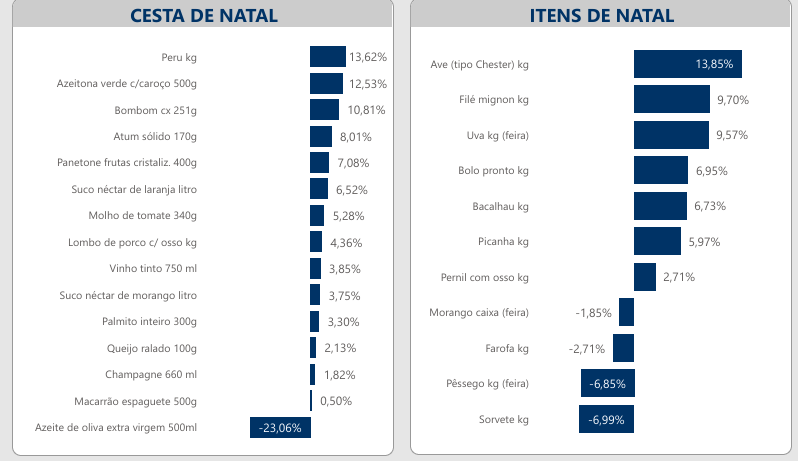Click the Ave (tipo Chester) kg bar
Viewport: 798px width, 461px height.
pos(687,64)
